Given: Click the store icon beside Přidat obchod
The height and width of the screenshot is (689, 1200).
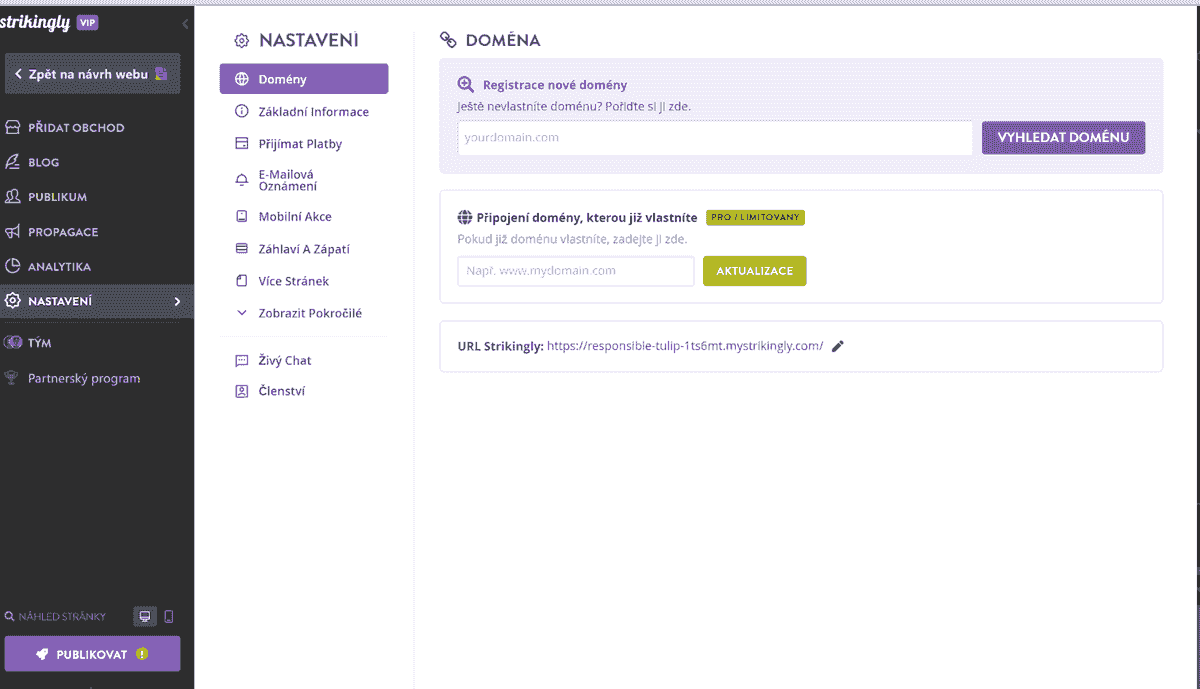Looking at the screenshot, I should click(12, 128).
